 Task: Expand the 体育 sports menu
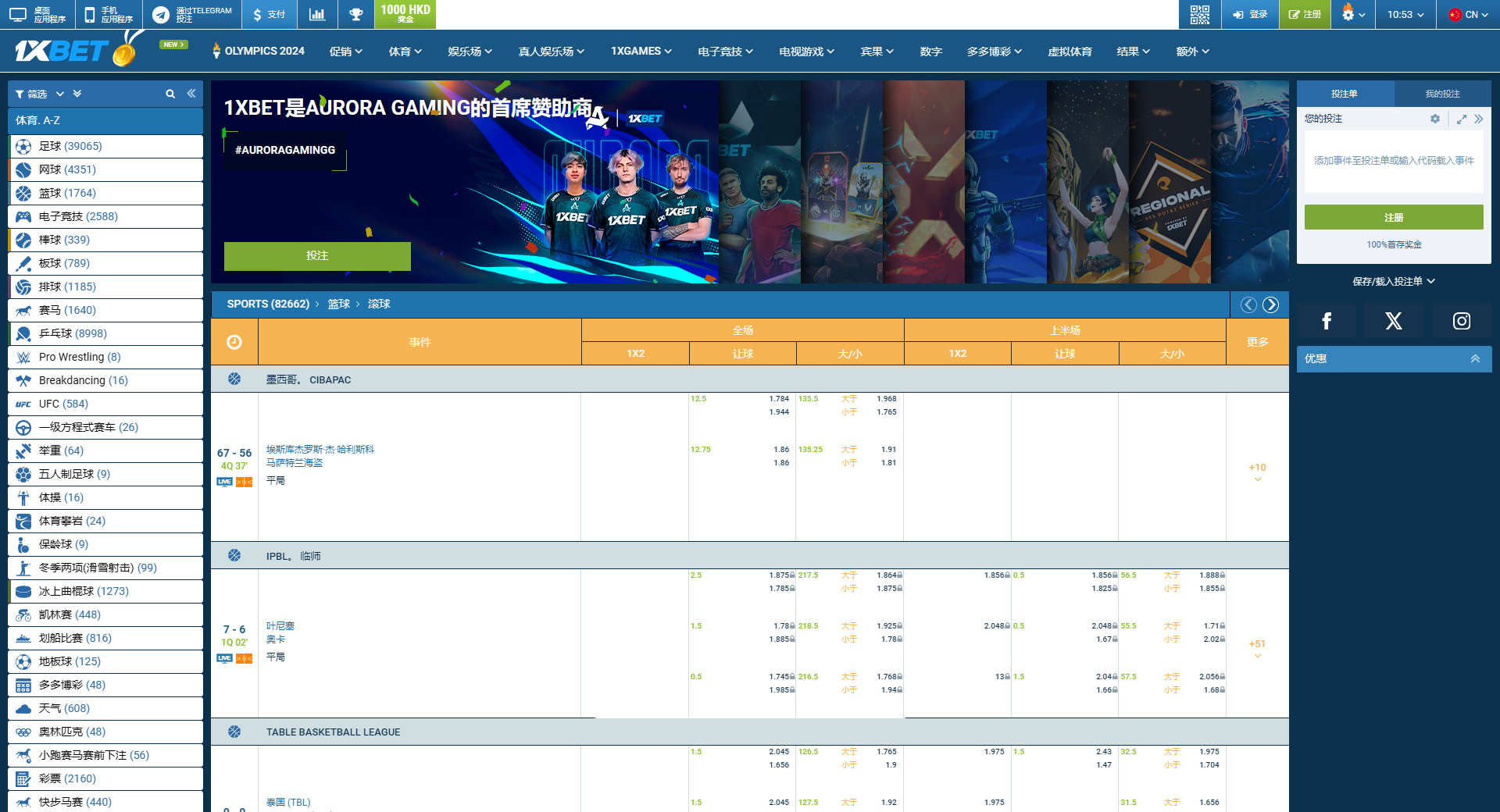tap(405, 52)
